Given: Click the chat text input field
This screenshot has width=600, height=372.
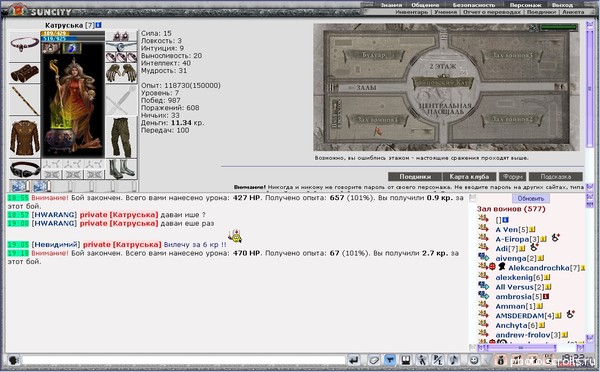Looking at the screenshot, I should click(x=184, y=360).
